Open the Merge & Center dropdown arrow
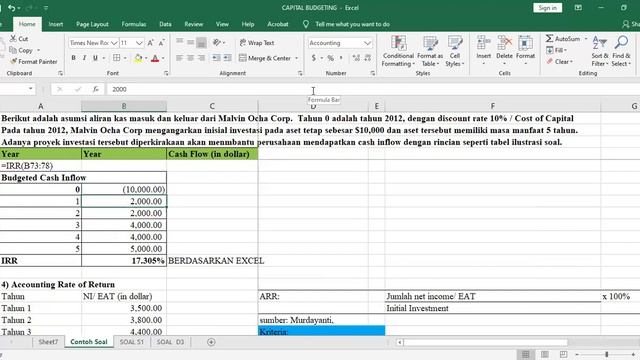This screenshot has height=360, width=640. click(x=296, y=58)
